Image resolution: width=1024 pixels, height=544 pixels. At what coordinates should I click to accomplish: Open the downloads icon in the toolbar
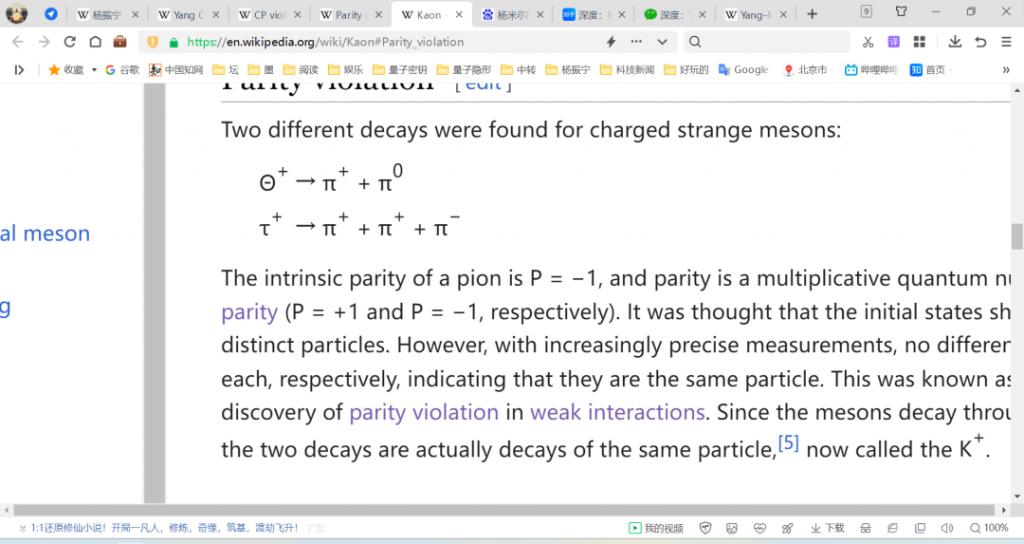tap(954, 42)
